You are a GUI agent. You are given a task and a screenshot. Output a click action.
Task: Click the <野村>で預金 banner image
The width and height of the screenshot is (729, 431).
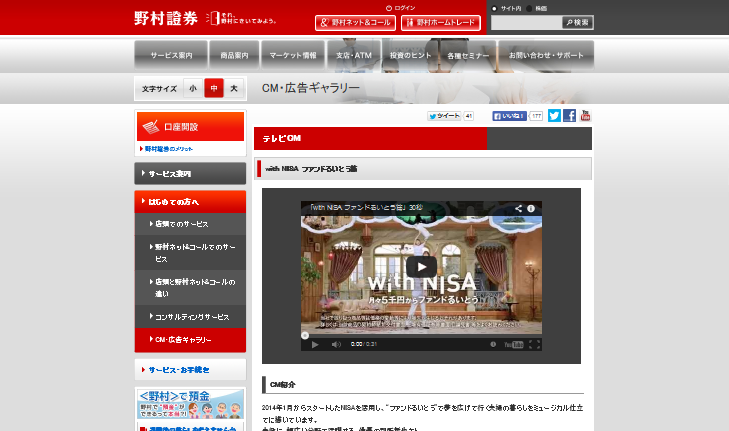pos(190,404)
